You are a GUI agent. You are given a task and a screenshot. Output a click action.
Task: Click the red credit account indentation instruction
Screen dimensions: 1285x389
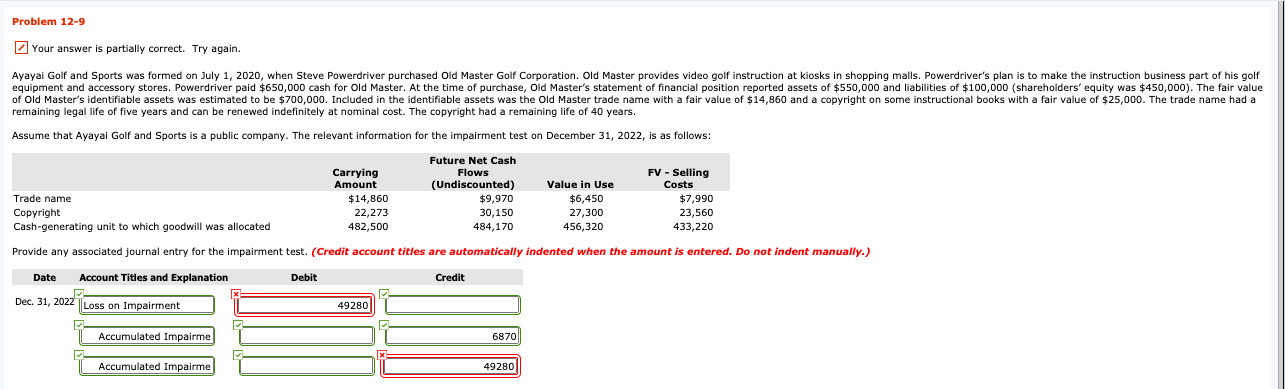coord(591,251)
